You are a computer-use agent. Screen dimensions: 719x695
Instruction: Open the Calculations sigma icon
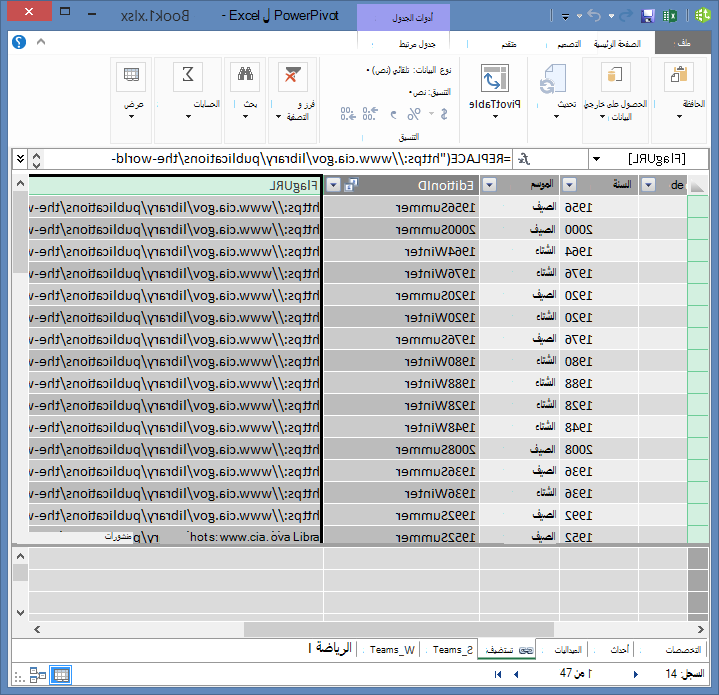point(188,77)
